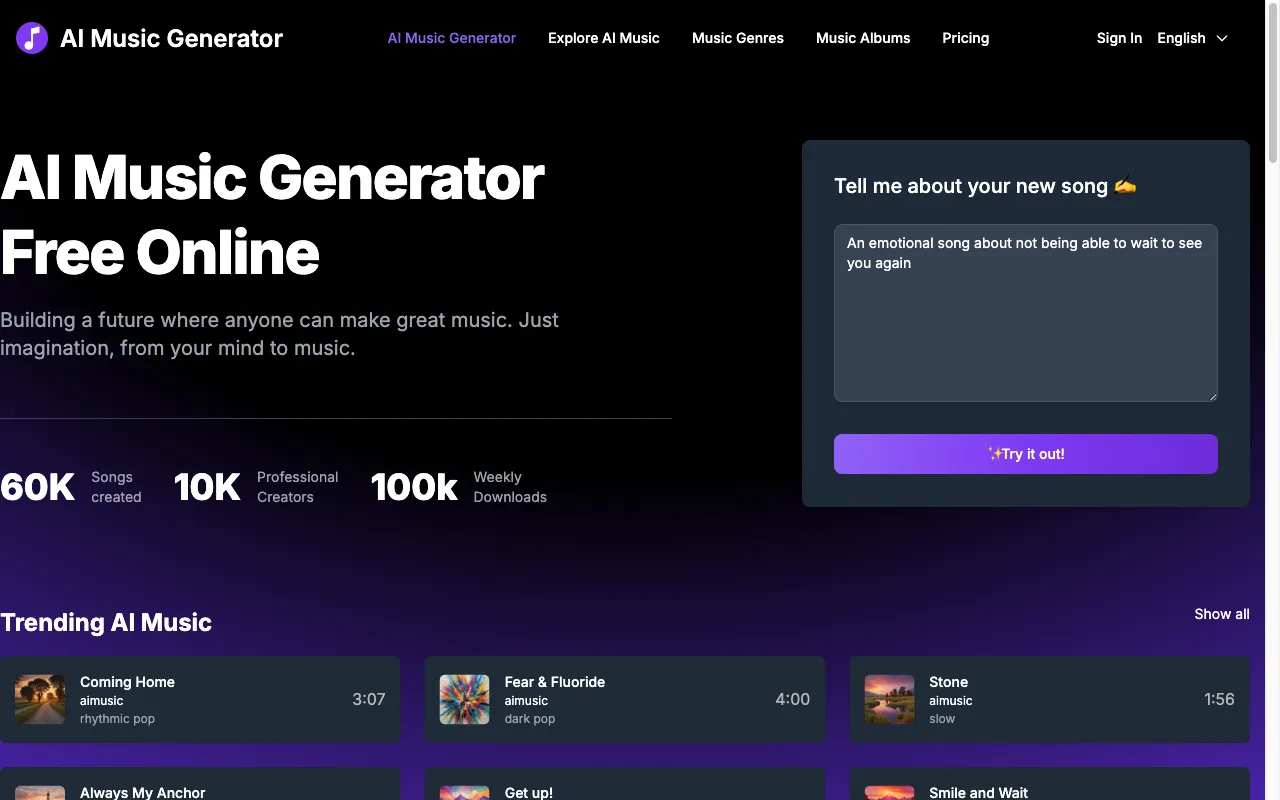
Task: Open the AI Music Generator brand title
Action: [x=171, y=38]
